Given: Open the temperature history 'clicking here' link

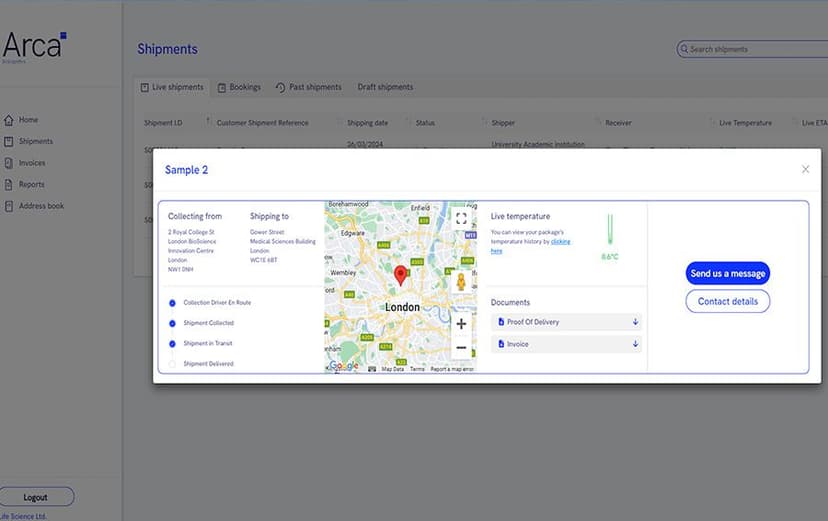Looking at the screenshot, I should coord(560,242).
